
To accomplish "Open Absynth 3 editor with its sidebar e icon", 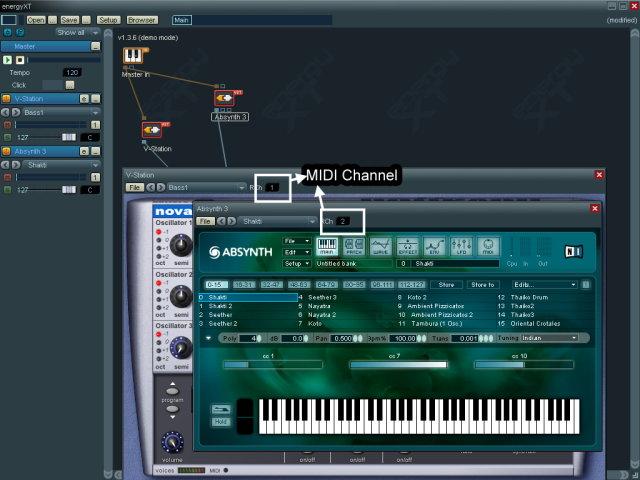I will click(x=84, y=151).
